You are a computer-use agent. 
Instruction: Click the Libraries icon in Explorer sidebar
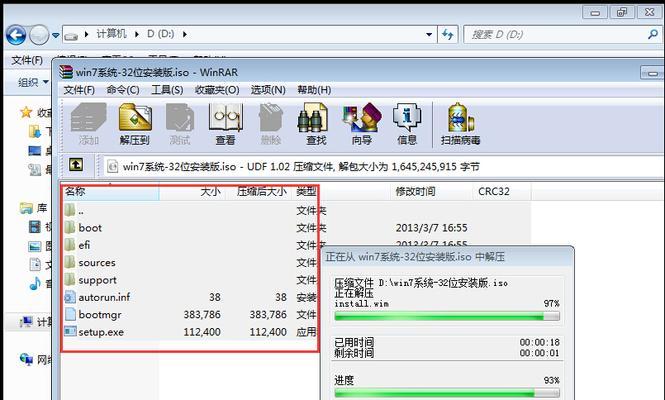coord(26,208)
